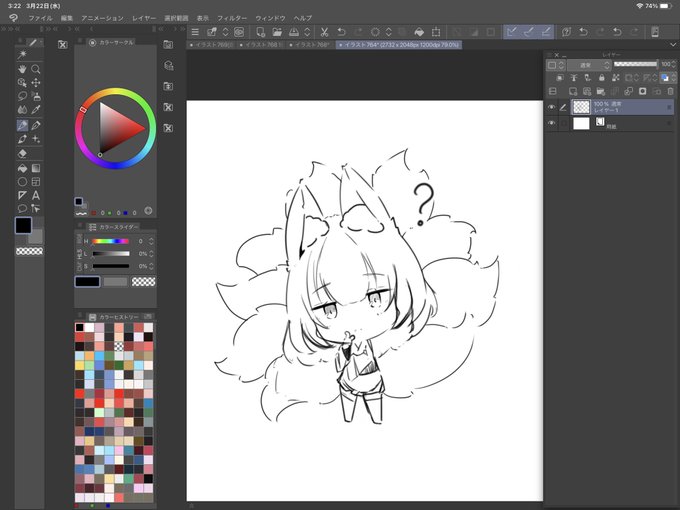Click the scissors Cut icon in command bar
Screen dimensions: 680x510
324,32
